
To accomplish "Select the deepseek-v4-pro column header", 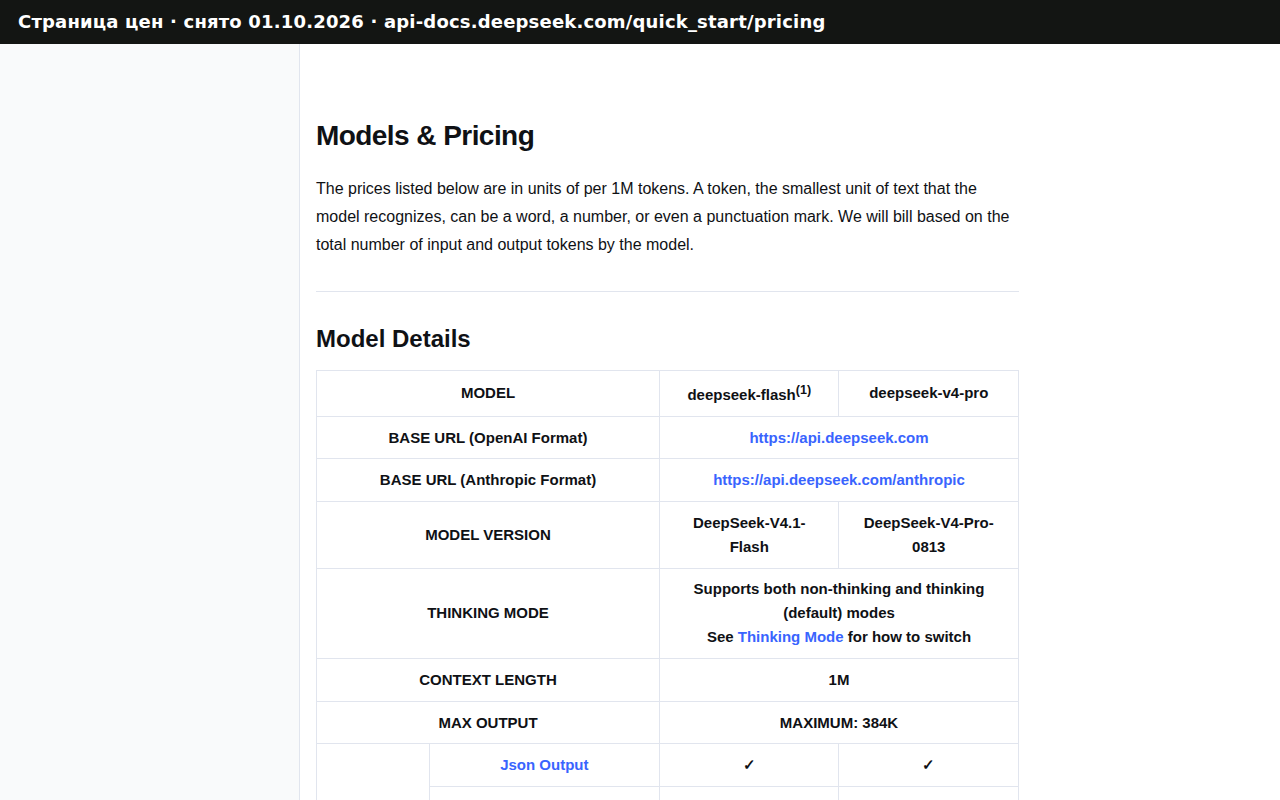I will 928,393.
